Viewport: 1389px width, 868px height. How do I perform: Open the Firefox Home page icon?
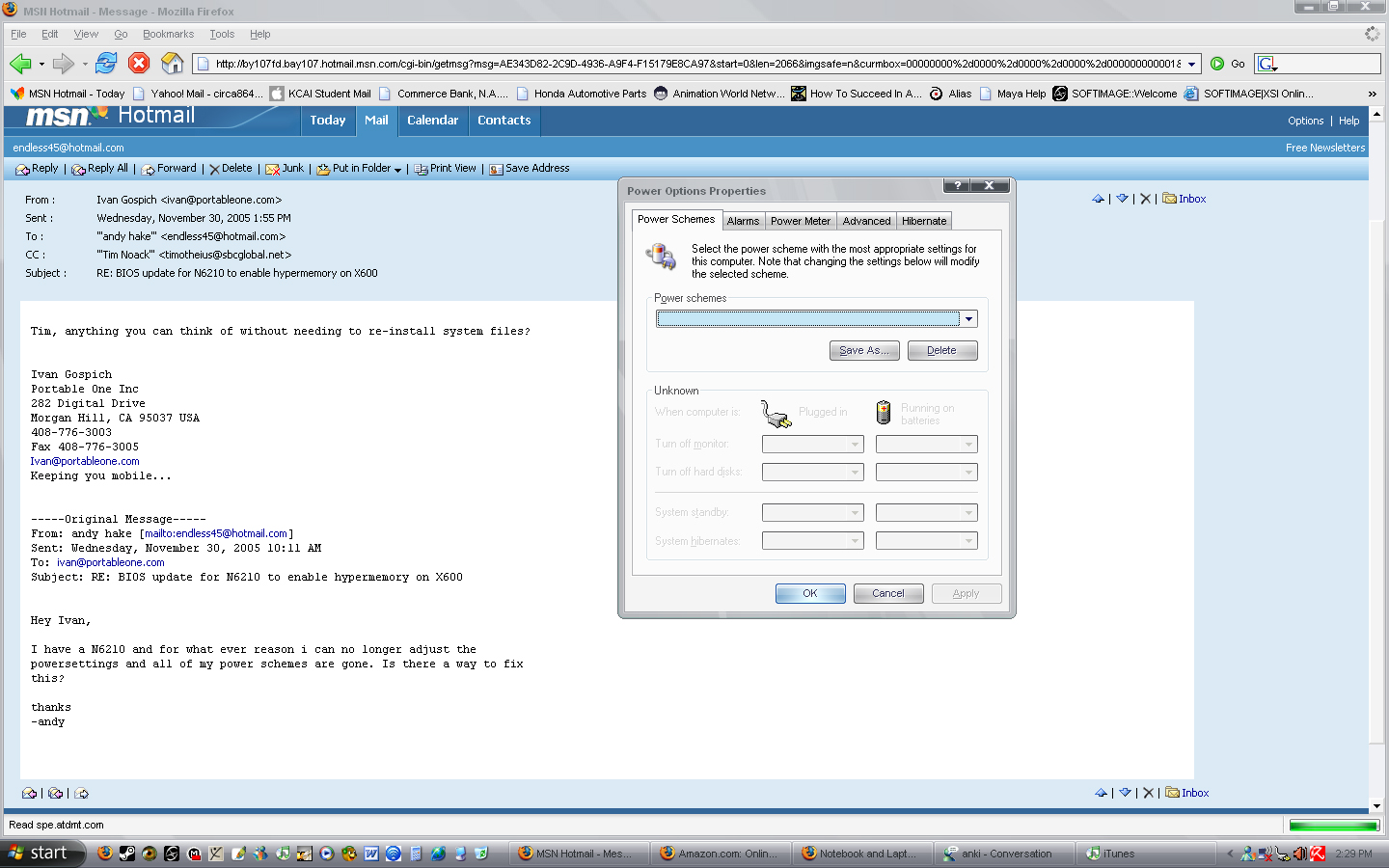point(172,64)
